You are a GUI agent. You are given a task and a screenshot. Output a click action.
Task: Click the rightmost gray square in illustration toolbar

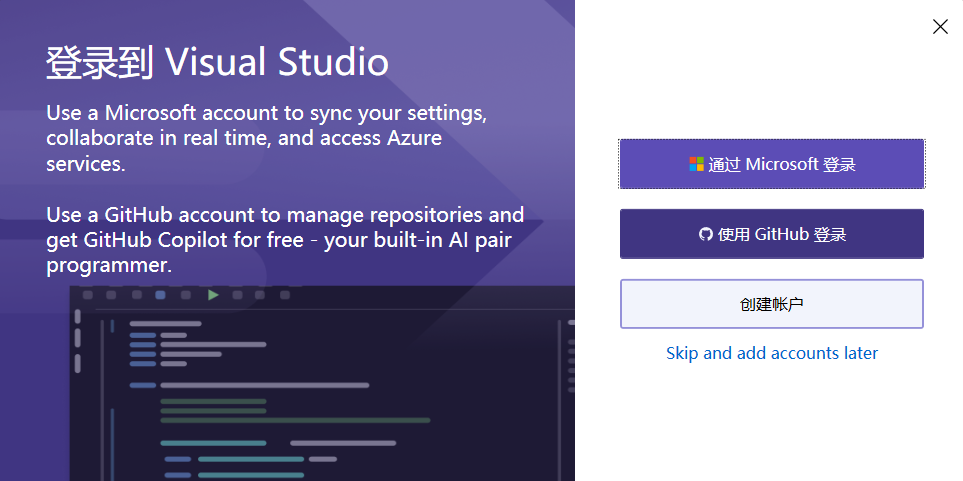[x=286, y=295]
